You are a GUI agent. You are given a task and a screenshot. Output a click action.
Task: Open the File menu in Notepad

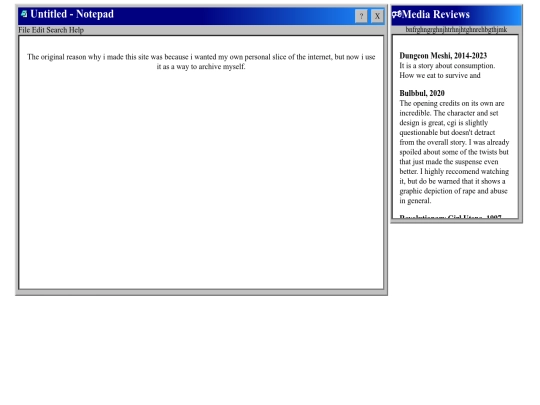[x=24, y=30]
